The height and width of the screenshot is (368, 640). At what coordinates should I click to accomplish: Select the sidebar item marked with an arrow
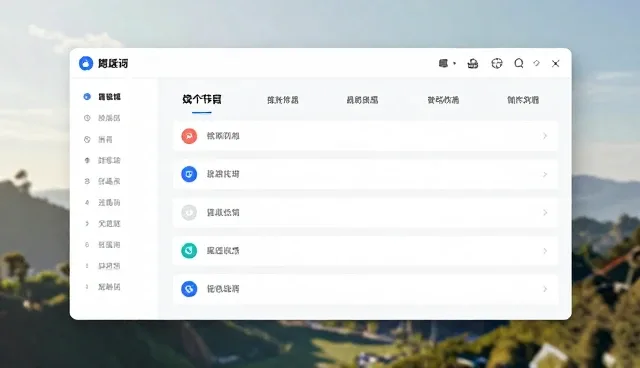click(x=102, y=224)
